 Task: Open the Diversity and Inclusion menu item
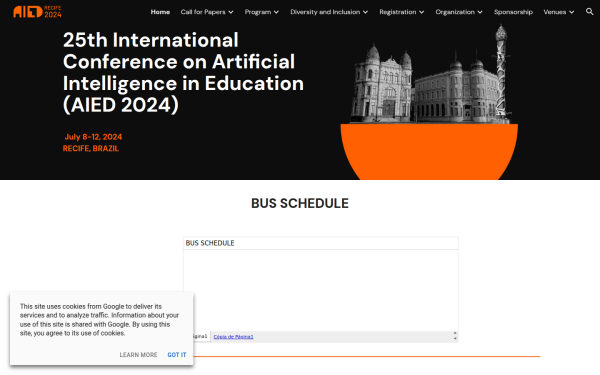pyautogui.click(x=325, y=12)
